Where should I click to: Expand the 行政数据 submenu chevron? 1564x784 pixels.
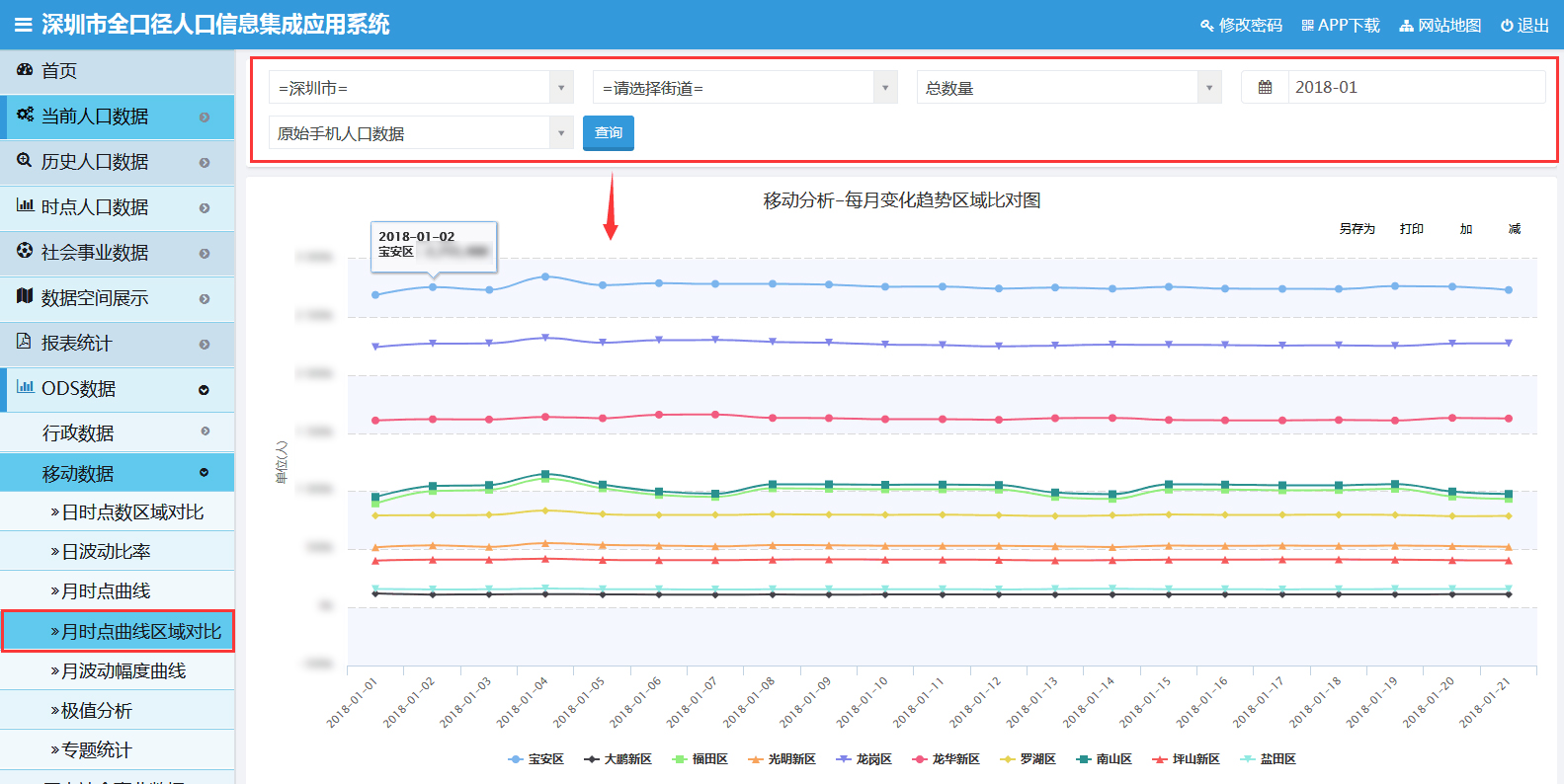tap(206, 431)
